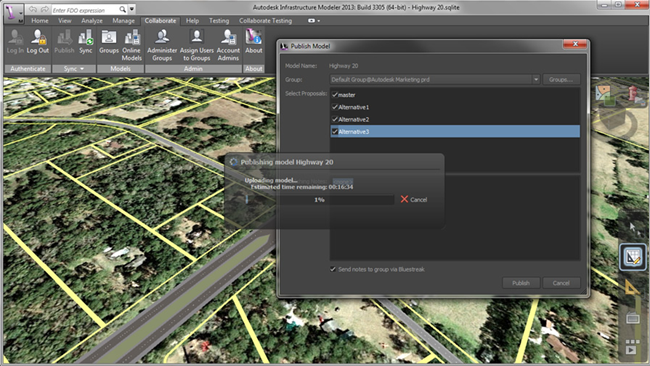650x366 pixels.
Task: Click the Log In ribbon icon
Action: (x=15, y=42)
